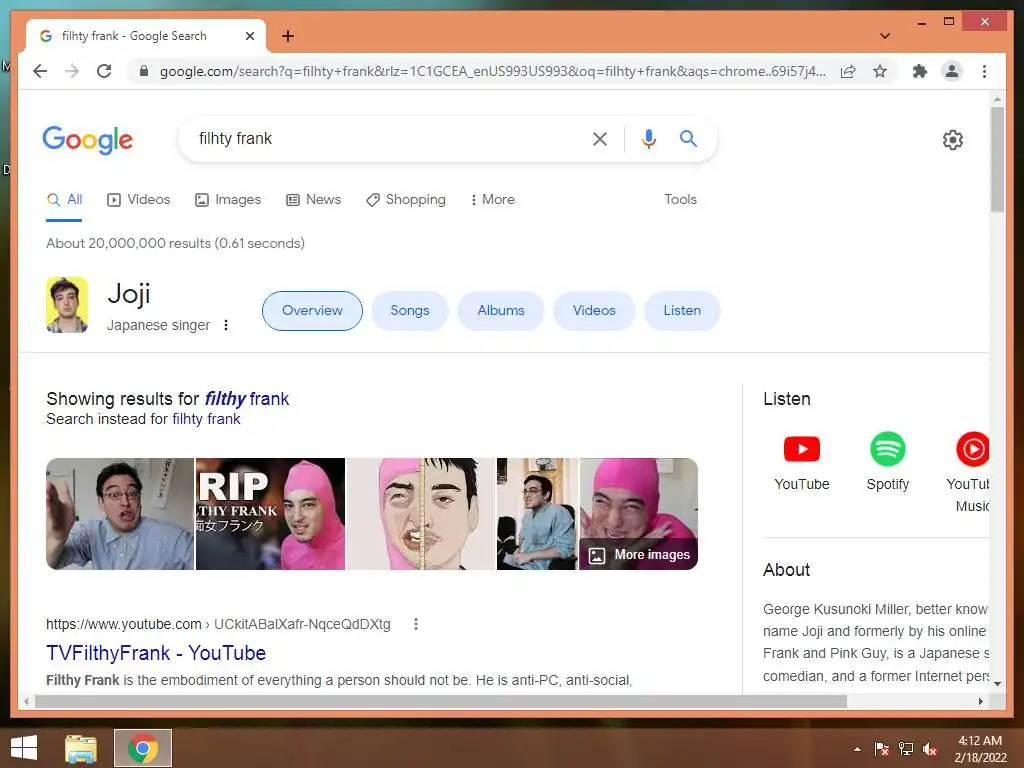Go back using the browser back arrow

(40, 71)
